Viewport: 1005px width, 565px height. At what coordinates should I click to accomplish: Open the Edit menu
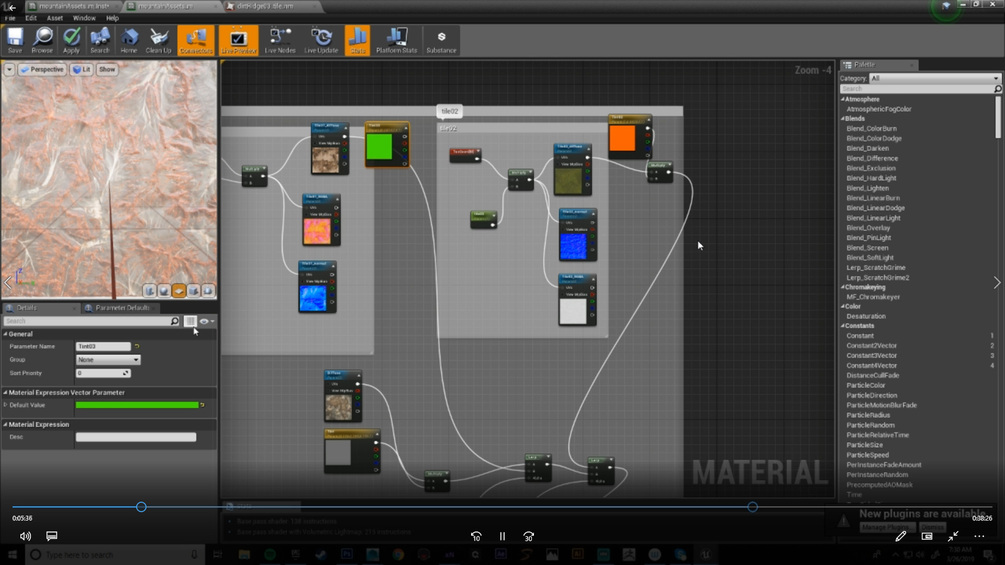pos(31,18)
